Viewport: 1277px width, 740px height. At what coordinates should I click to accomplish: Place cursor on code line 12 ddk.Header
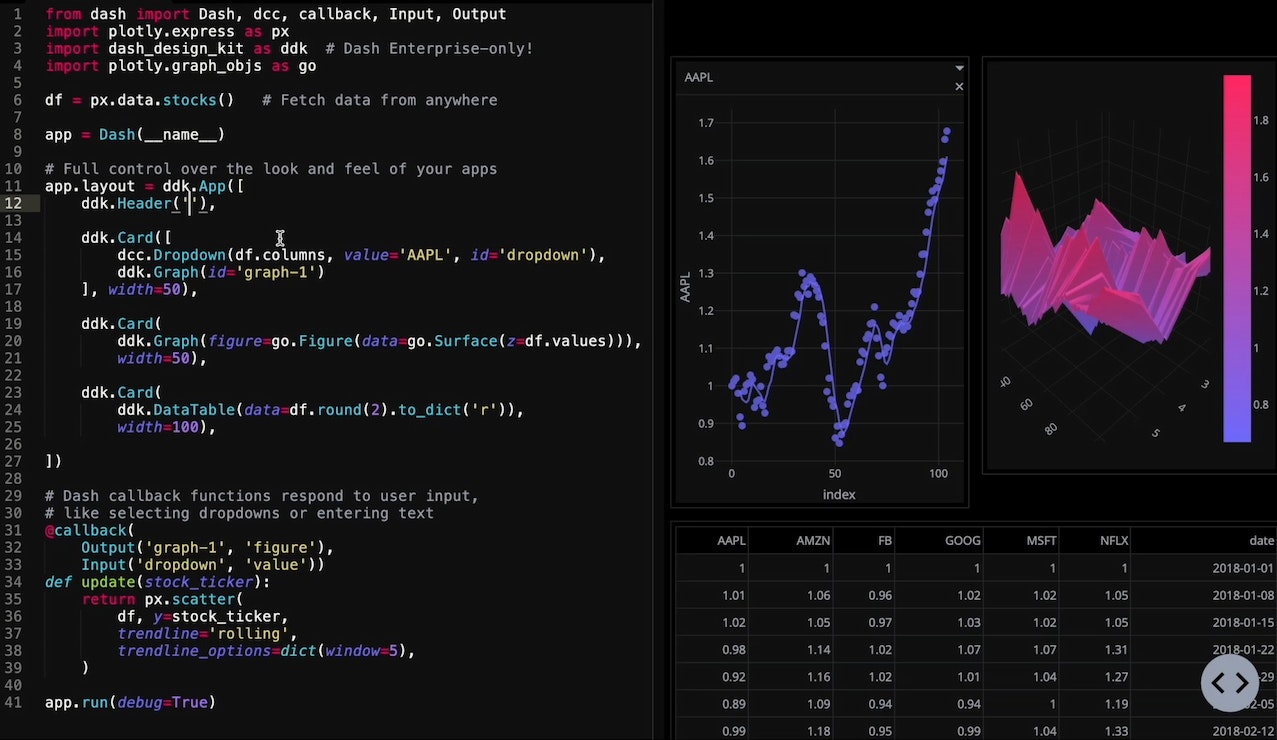tap(150, 204)
